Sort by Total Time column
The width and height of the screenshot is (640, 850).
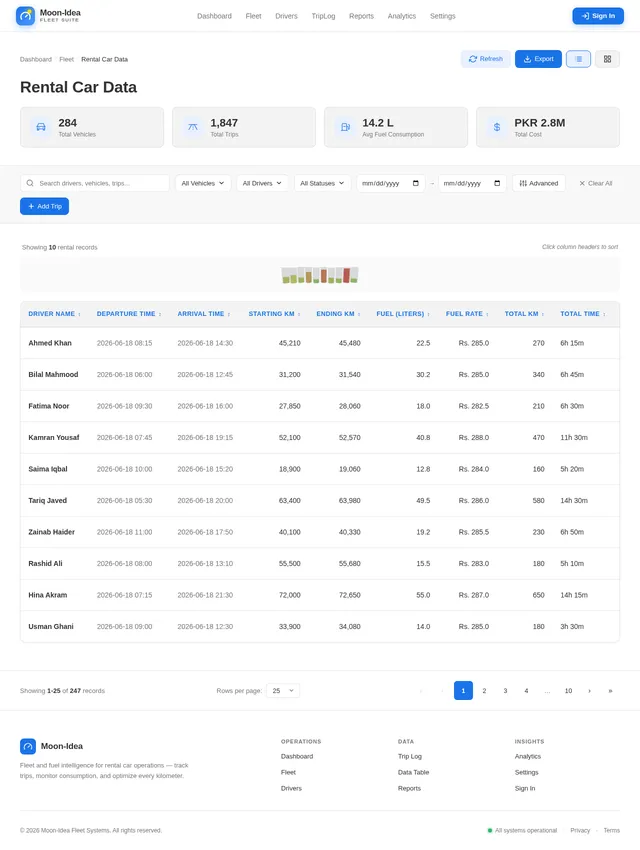pyautogui.click(x=583, y=314)
